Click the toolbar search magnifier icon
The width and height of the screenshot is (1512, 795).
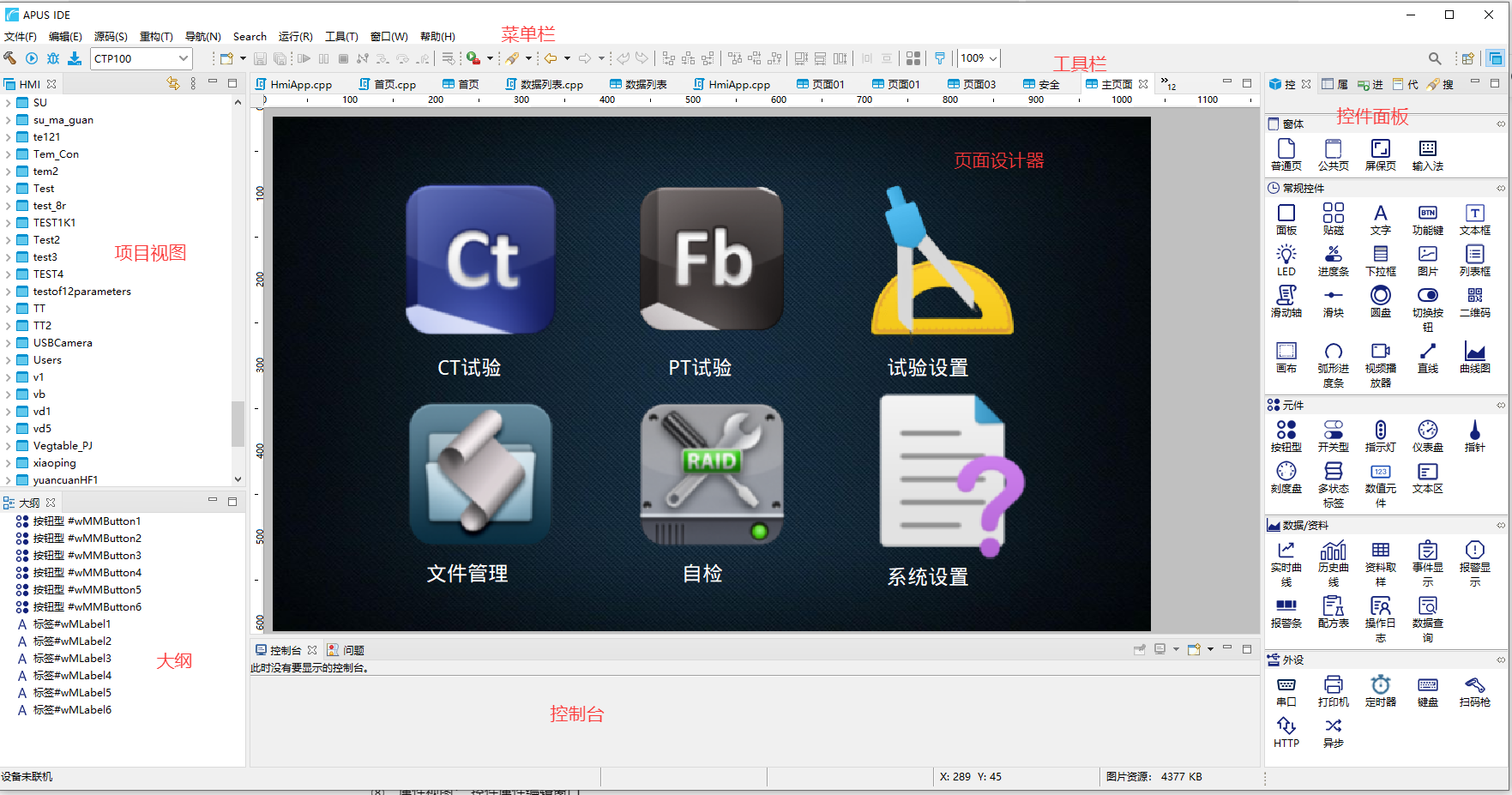pyautogui.click(x=1434, y=58)
